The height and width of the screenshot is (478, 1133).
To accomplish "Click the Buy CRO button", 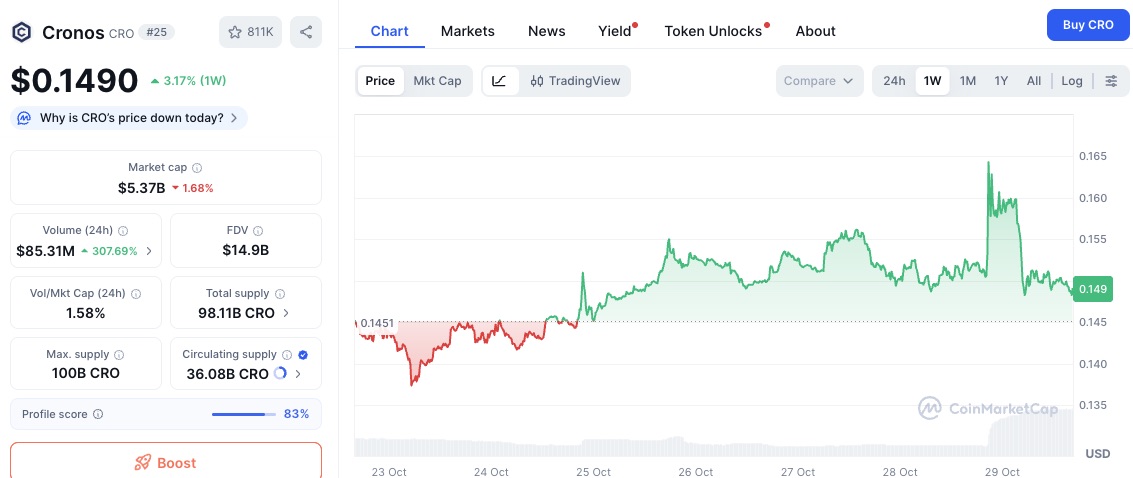I will point(1087,24).
